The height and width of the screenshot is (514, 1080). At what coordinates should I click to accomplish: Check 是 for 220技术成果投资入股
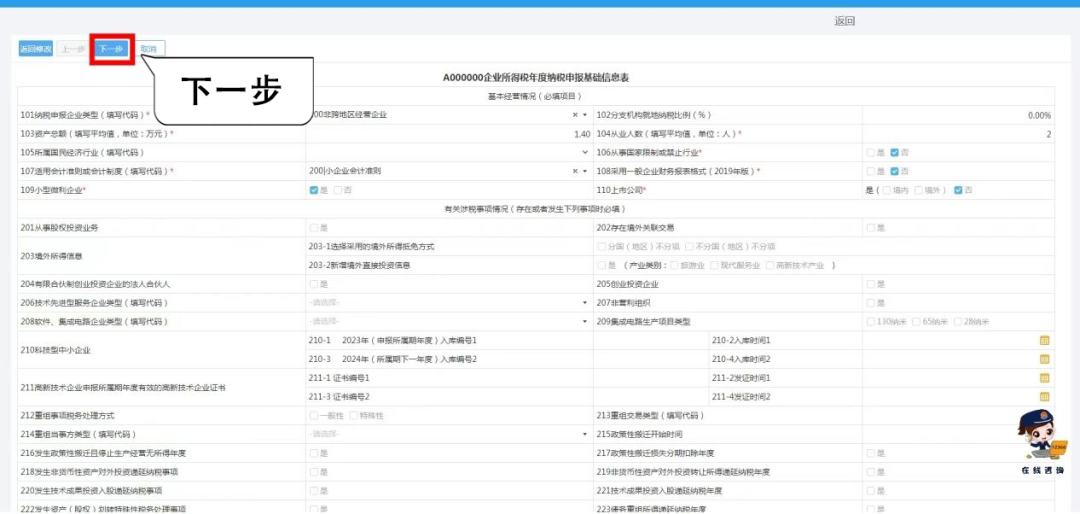[x=314, y=491]
